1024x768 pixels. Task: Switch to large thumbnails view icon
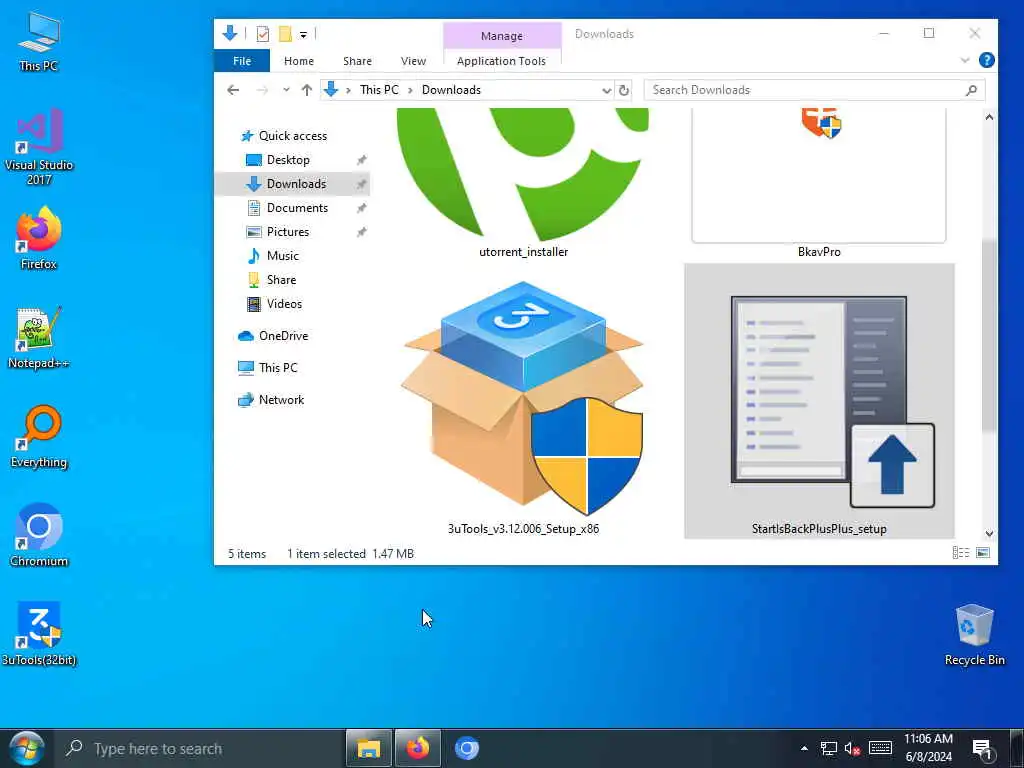983,553
